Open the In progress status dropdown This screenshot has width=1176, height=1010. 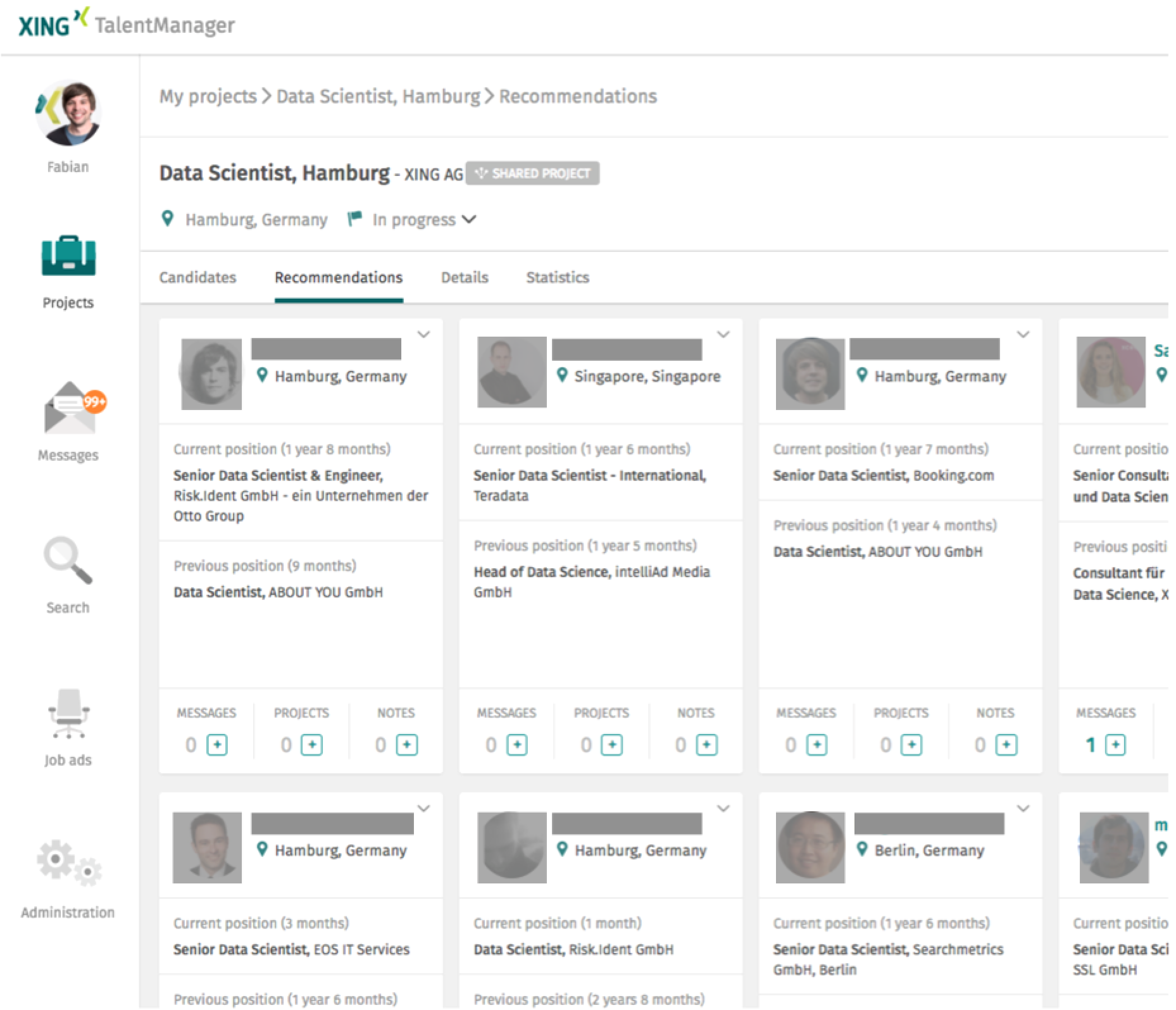coord(424,220)
